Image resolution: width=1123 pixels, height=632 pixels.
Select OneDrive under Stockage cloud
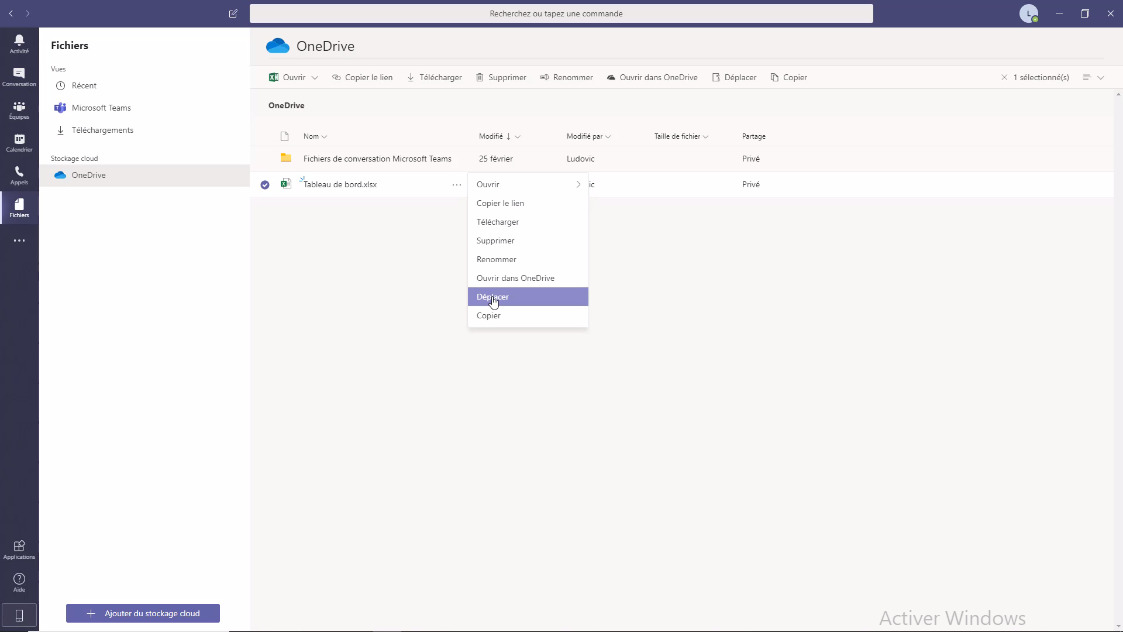[144, 176]
